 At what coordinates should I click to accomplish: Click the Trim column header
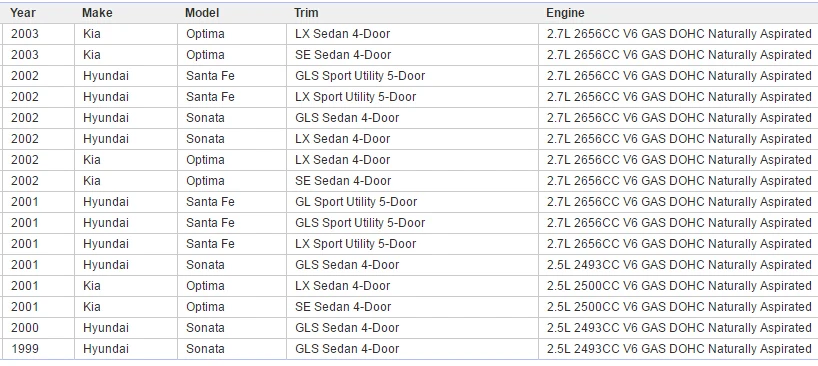point(306,13)
